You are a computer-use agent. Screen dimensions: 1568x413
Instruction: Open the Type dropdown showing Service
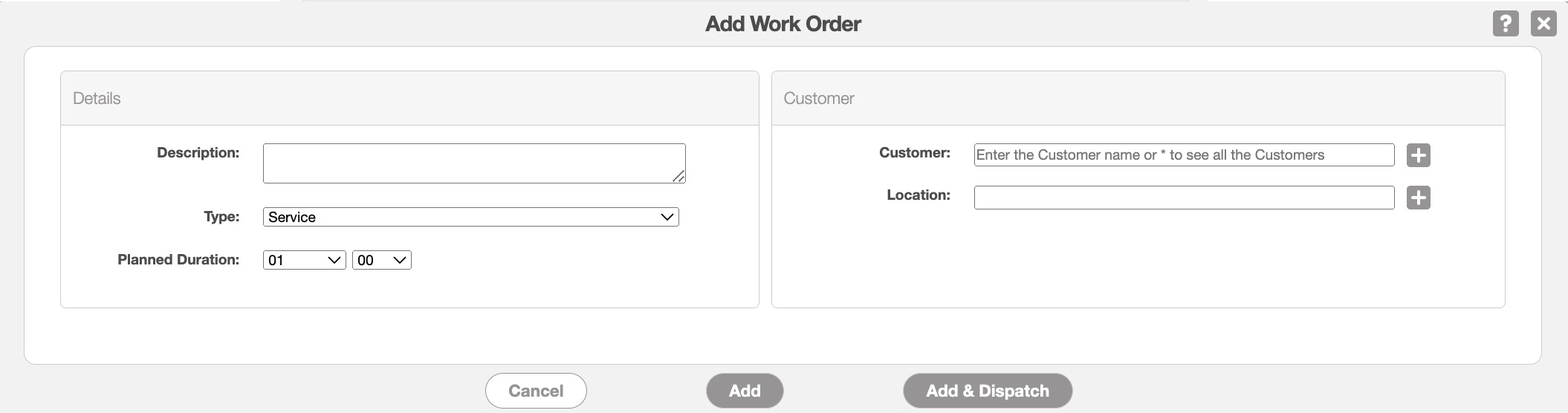pos(470,217)
